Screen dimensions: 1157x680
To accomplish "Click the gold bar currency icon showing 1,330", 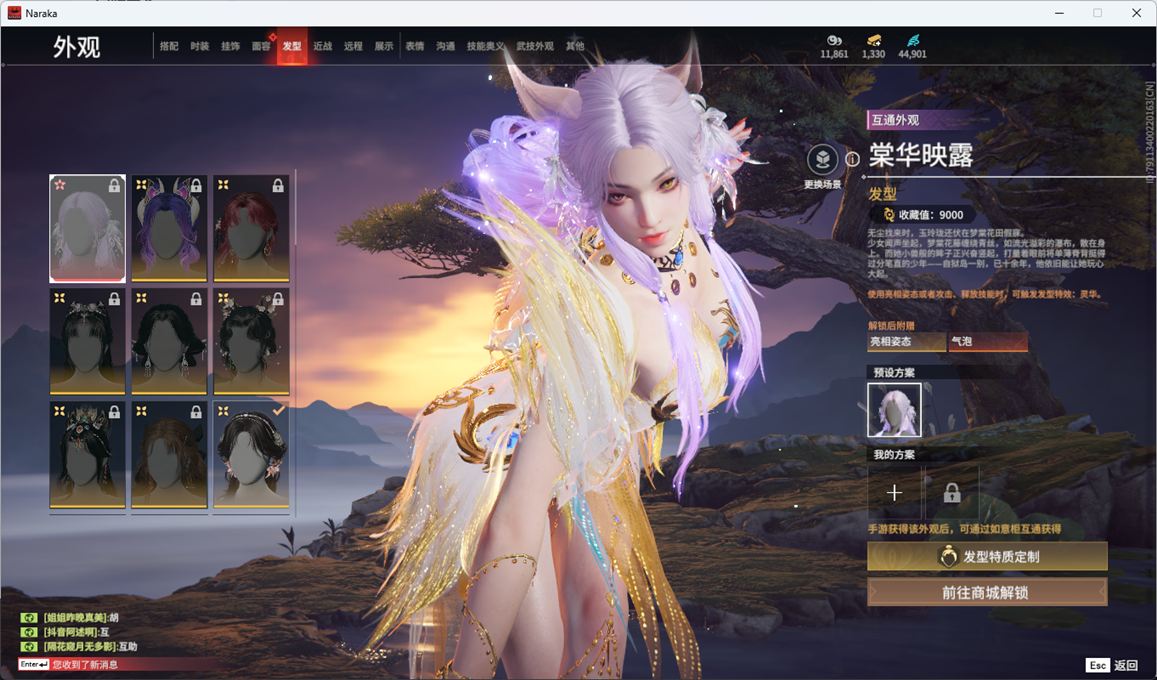I will [x=874, y=40].
